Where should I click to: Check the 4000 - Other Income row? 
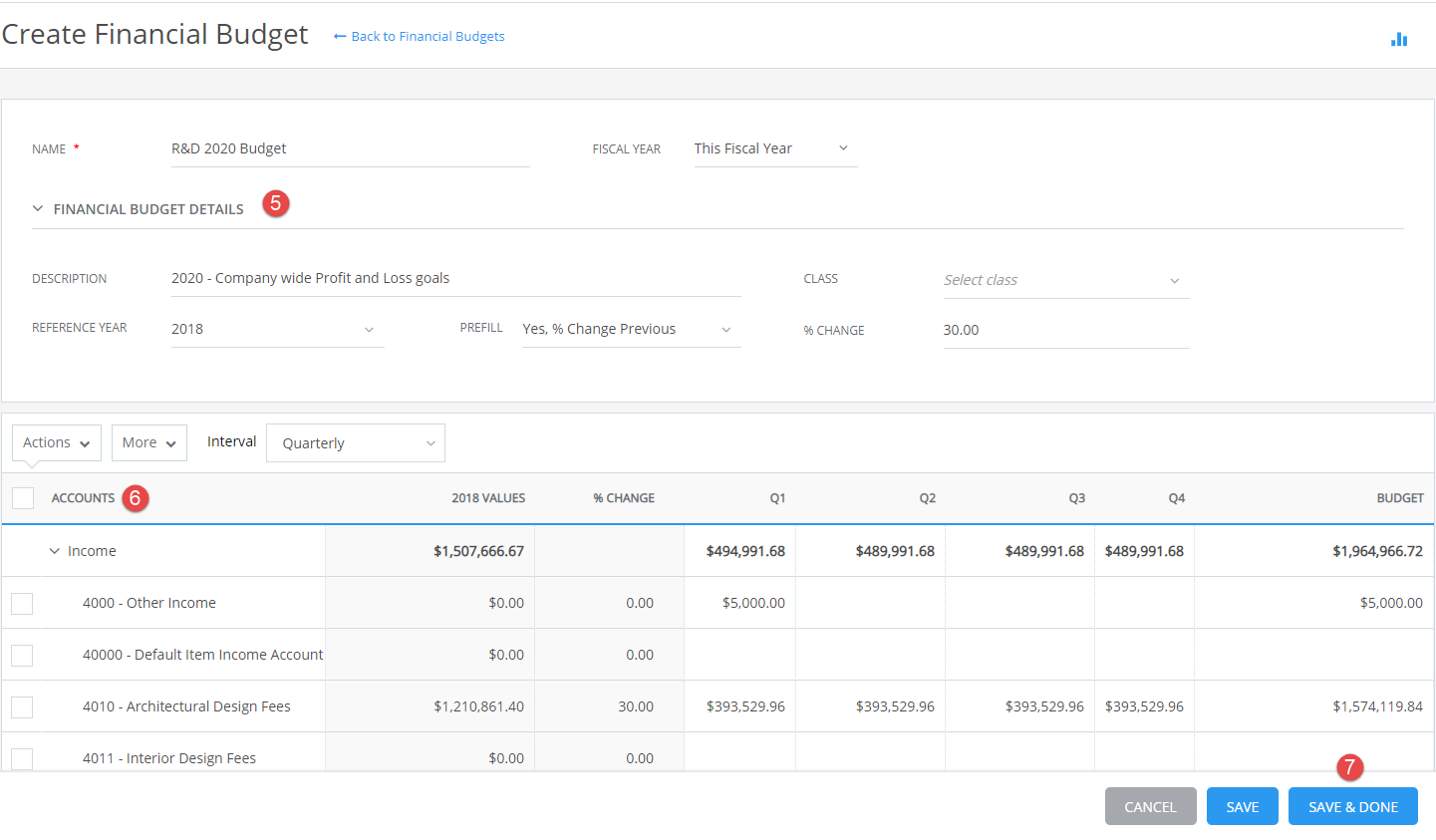click(22, 604)
